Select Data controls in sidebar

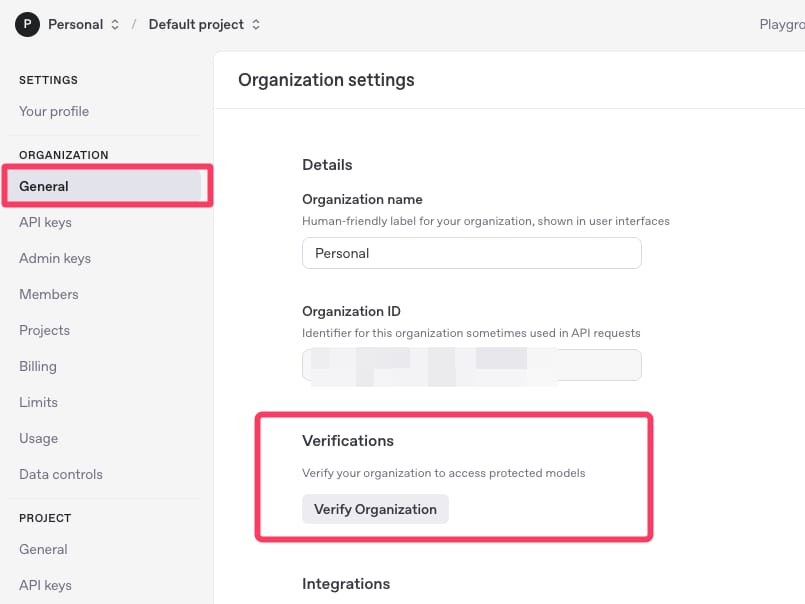[61, 474]
